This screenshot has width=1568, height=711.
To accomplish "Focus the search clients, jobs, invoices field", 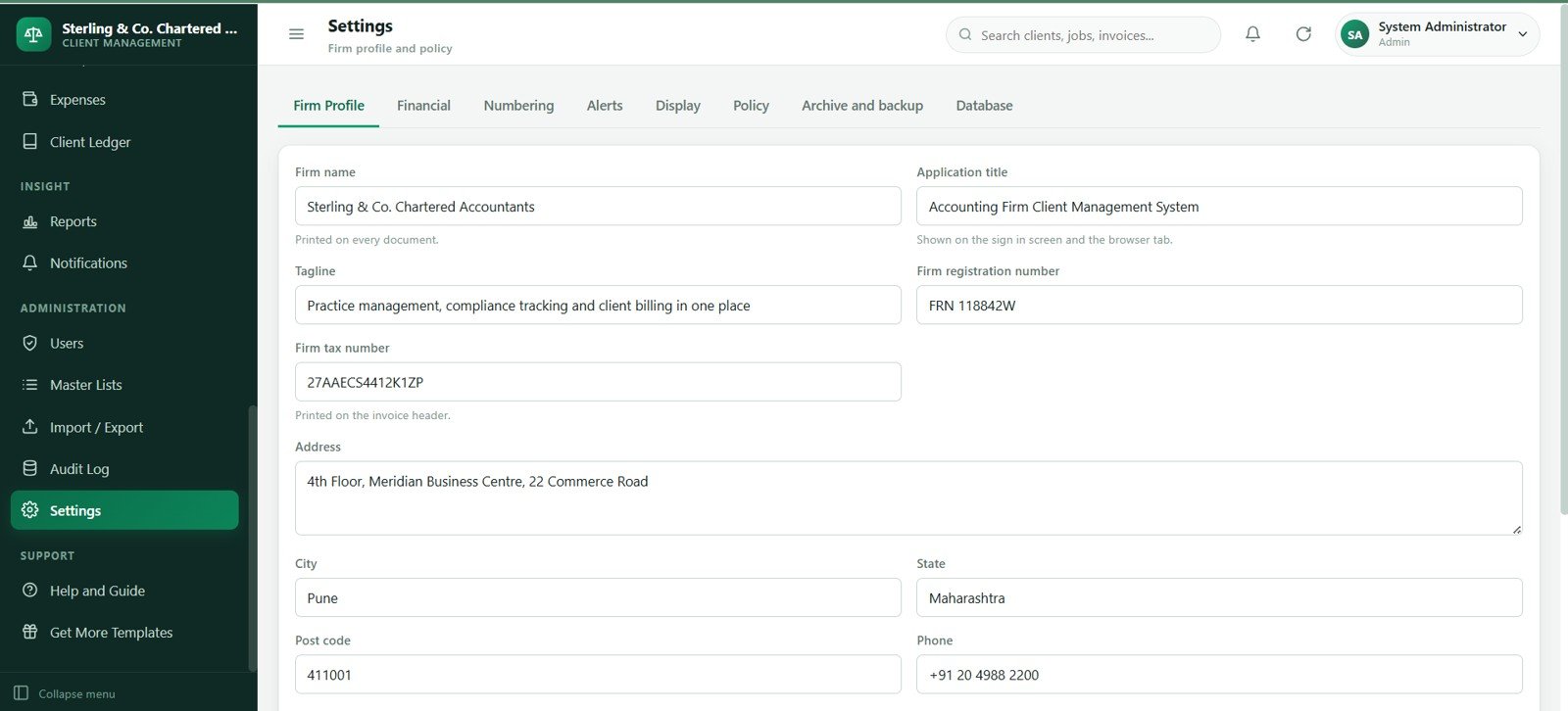I will pos(1083,35).
